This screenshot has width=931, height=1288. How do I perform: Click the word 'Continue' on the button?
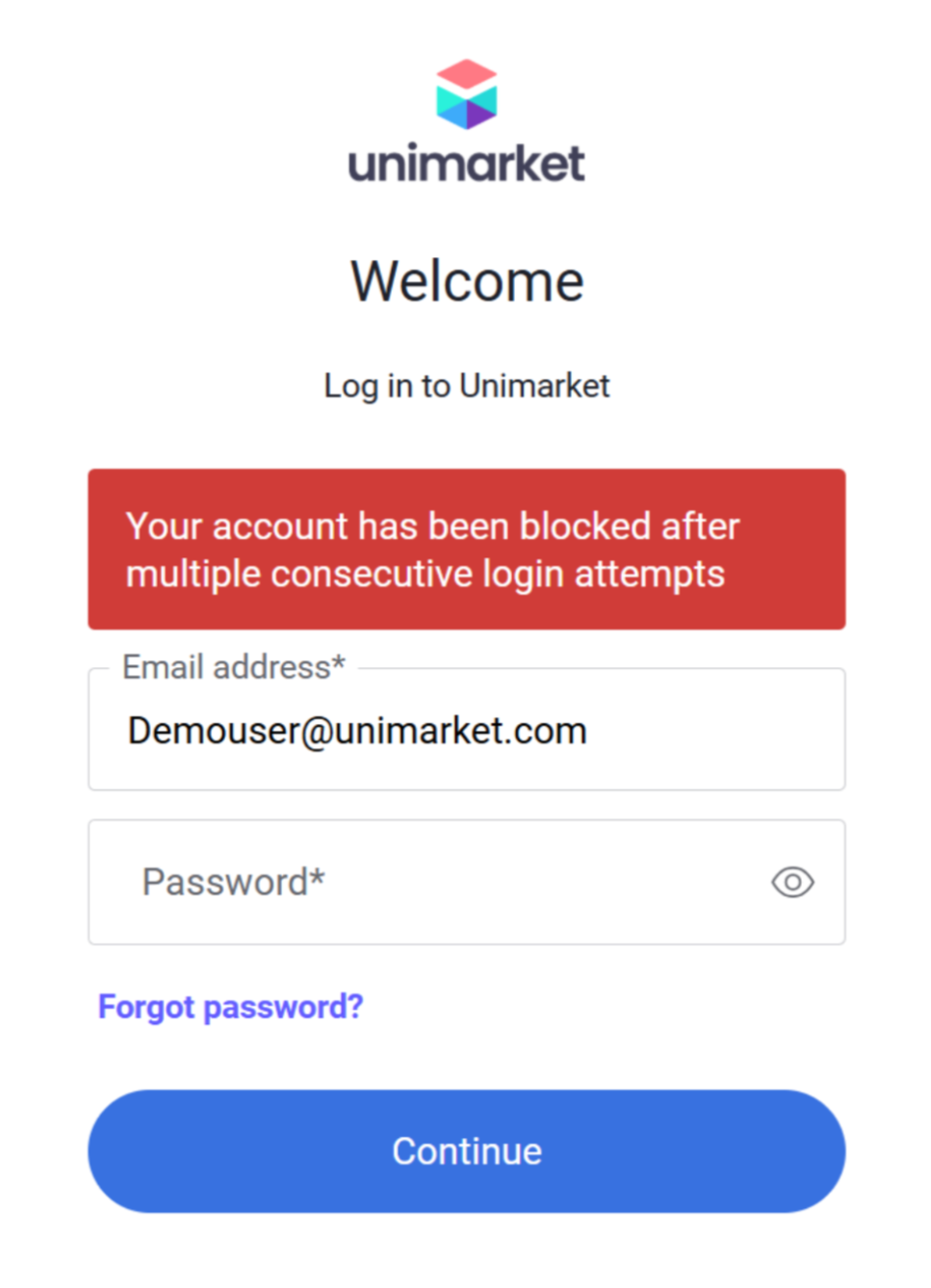point(466,1151)
